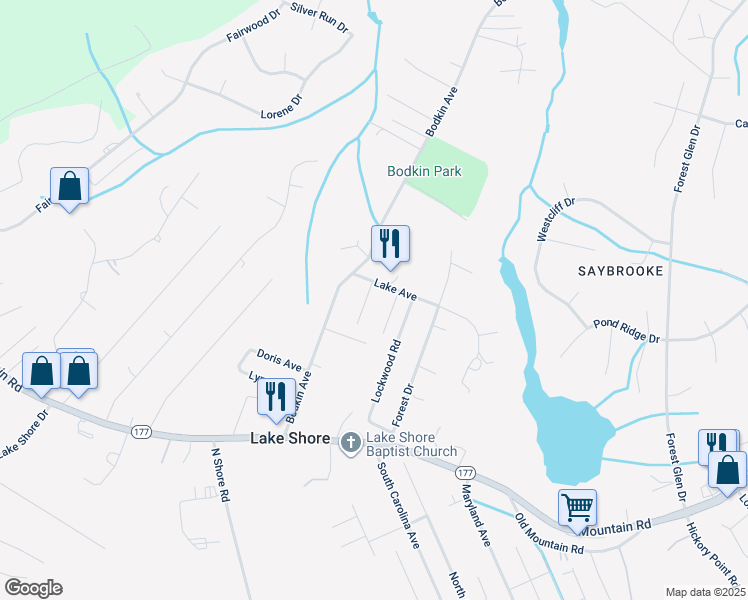Click the shopping bag marker beside Hickory Point Rd
Image resolution: width=748 pixels, height=600 pixels.
click(x=727, y=473)
